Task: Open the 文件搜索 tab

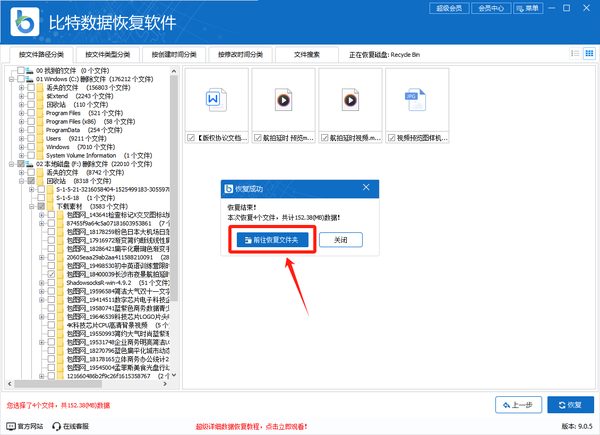Action: coord(307,55)
